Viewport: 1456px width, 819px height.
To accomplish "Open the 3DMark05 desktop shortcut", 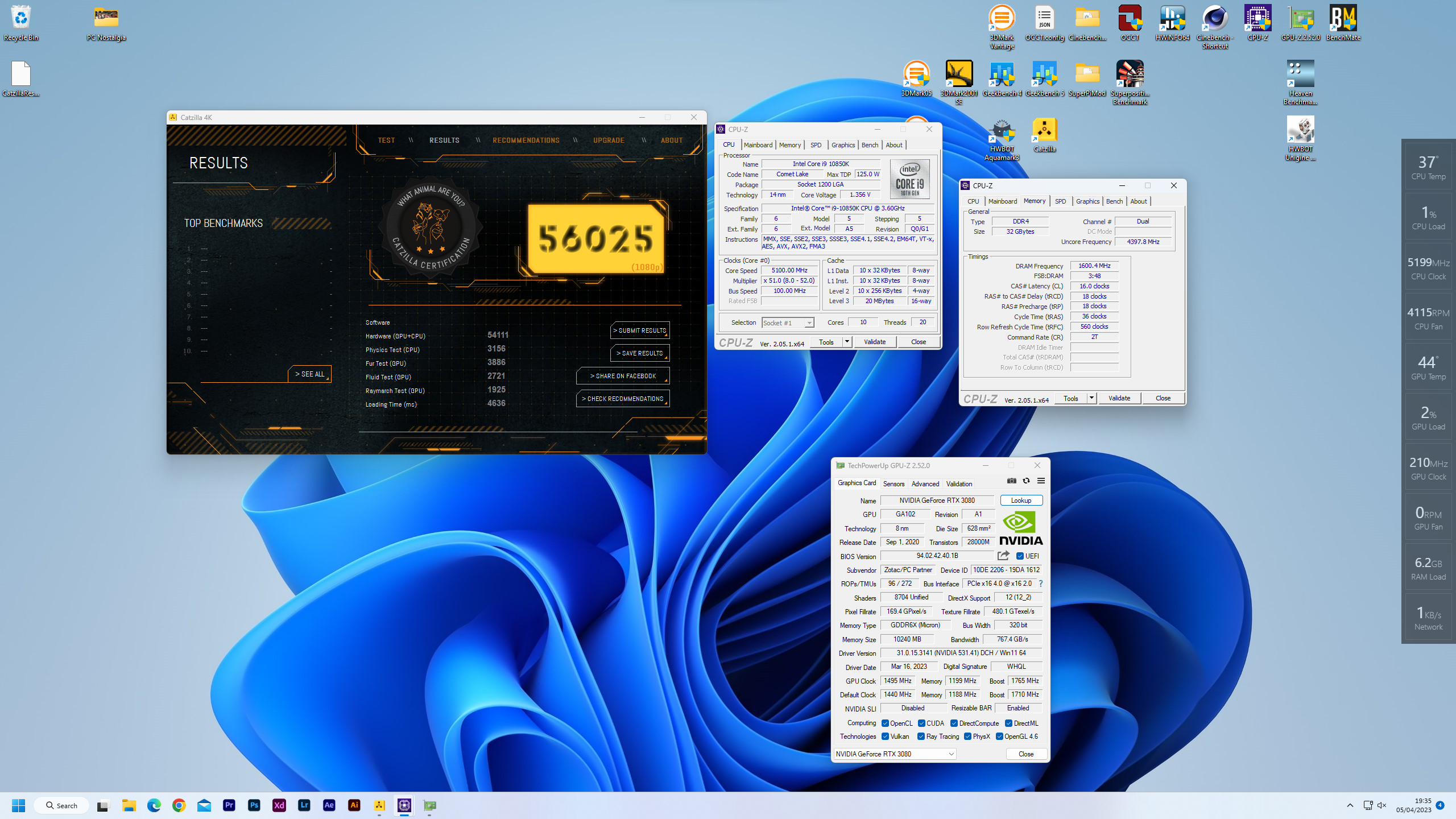I will [916, 78].
